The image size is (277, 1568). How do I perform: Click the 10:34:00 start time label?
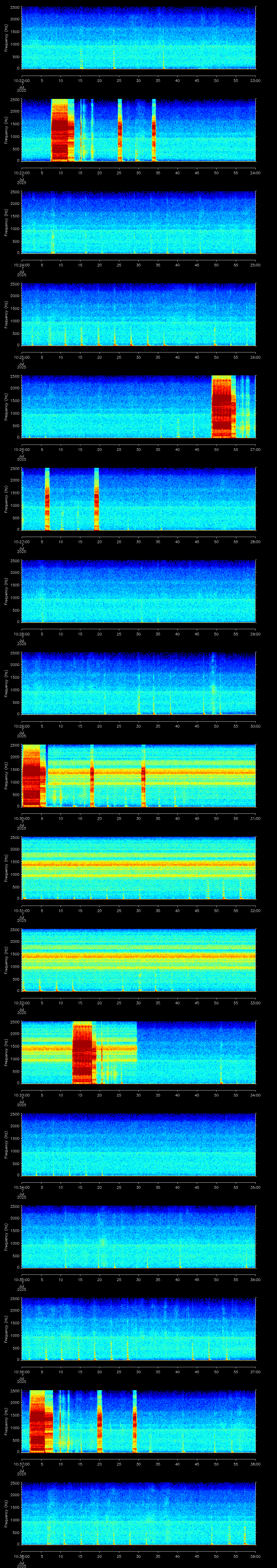[x=21, y=1187]
